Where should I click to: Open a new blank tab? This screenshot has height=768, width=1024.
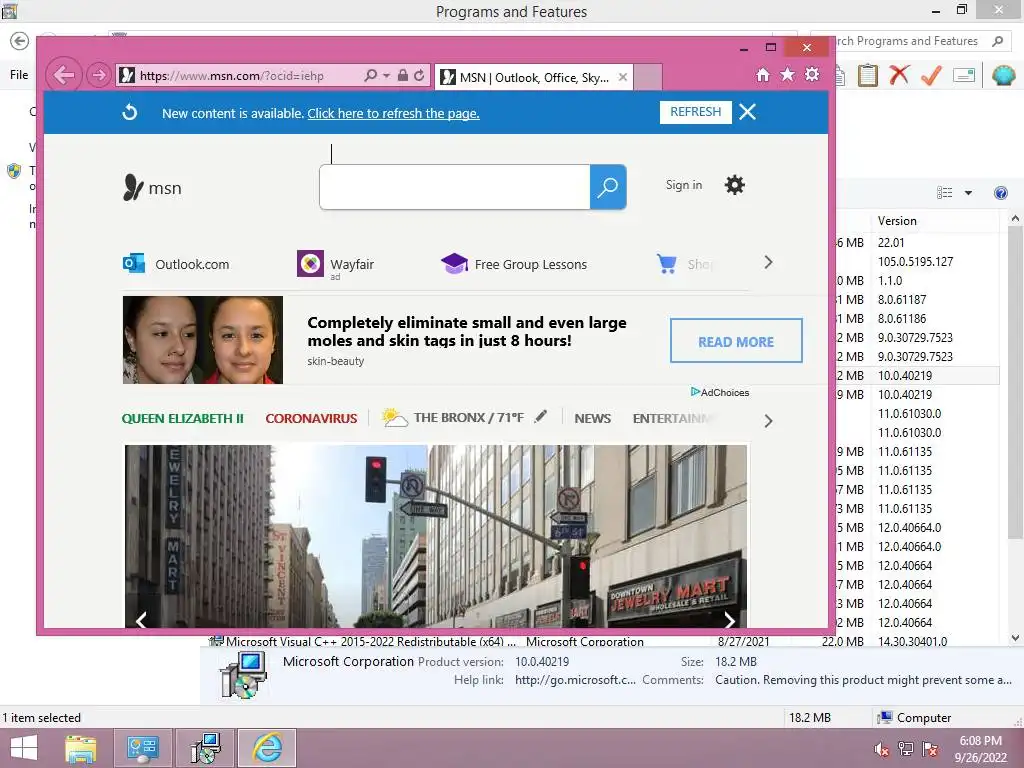coord(648,77)
